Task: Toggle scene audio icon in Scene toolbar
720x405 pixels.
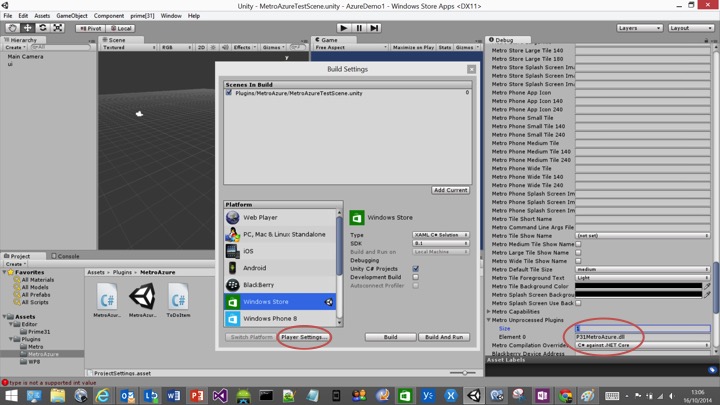Action: click(225, 47)
